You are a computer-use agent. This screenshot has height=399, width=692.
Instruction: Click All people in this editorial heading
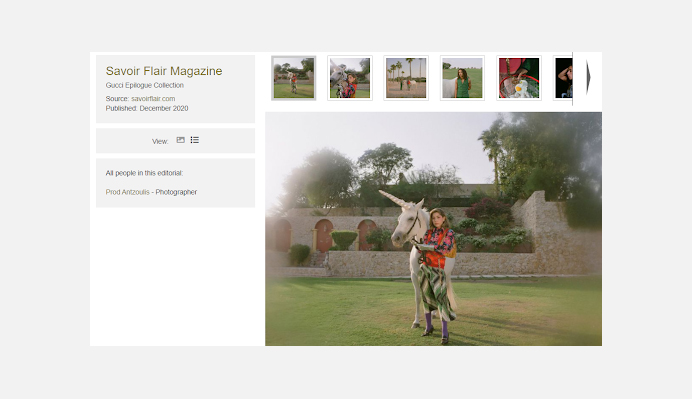[x=144, y=173]
